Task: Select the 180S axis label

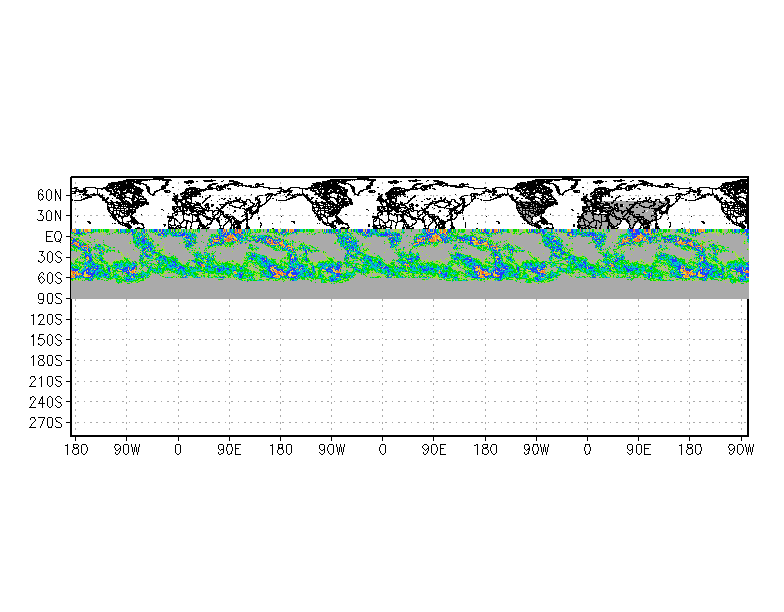Action: coord(46,361)
